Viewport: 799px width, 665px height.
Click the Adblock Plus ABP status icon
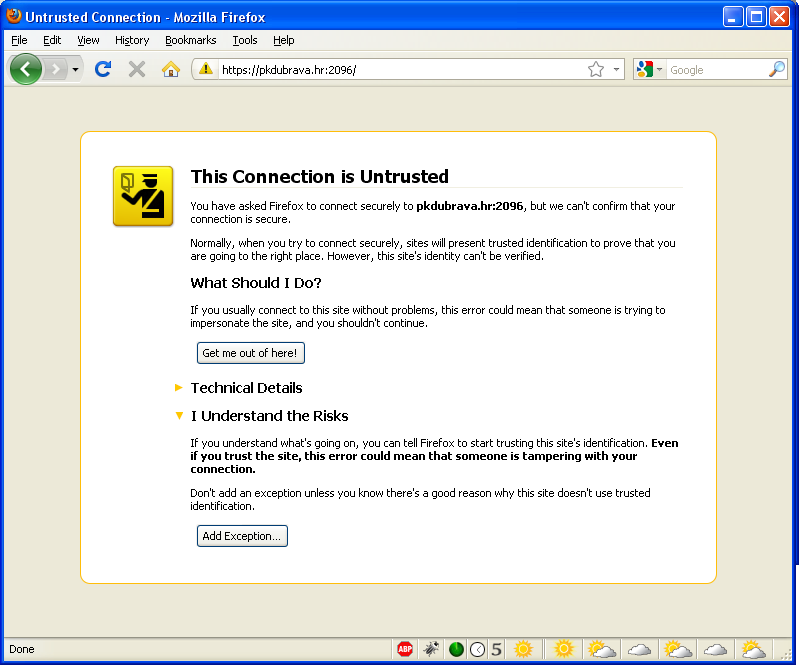coord(405,649)
